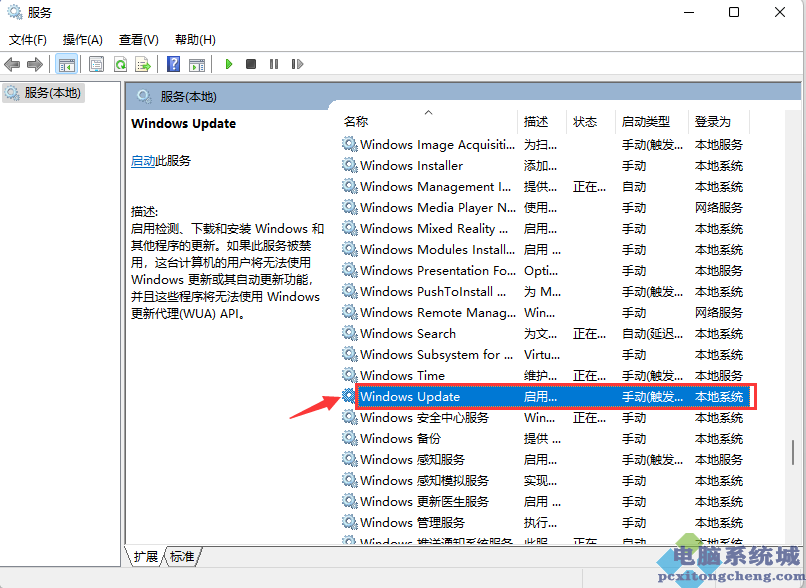This screenshot has width=806, height=588.
Task: Click the Export list toolbar icon
Action: click(142, 64)
